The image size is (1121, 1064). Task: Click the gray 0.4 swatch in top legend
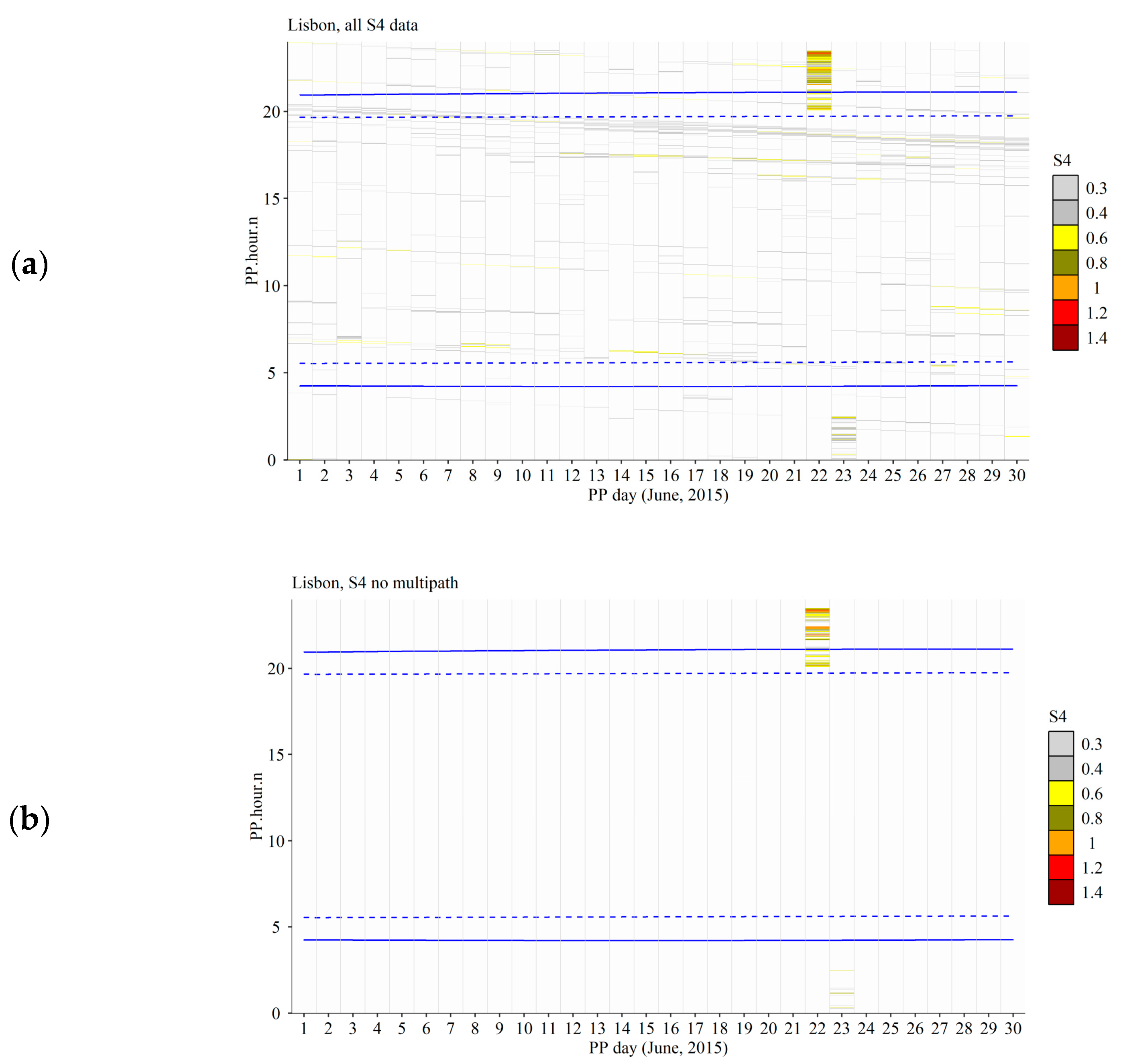[x=1065, y=213]
